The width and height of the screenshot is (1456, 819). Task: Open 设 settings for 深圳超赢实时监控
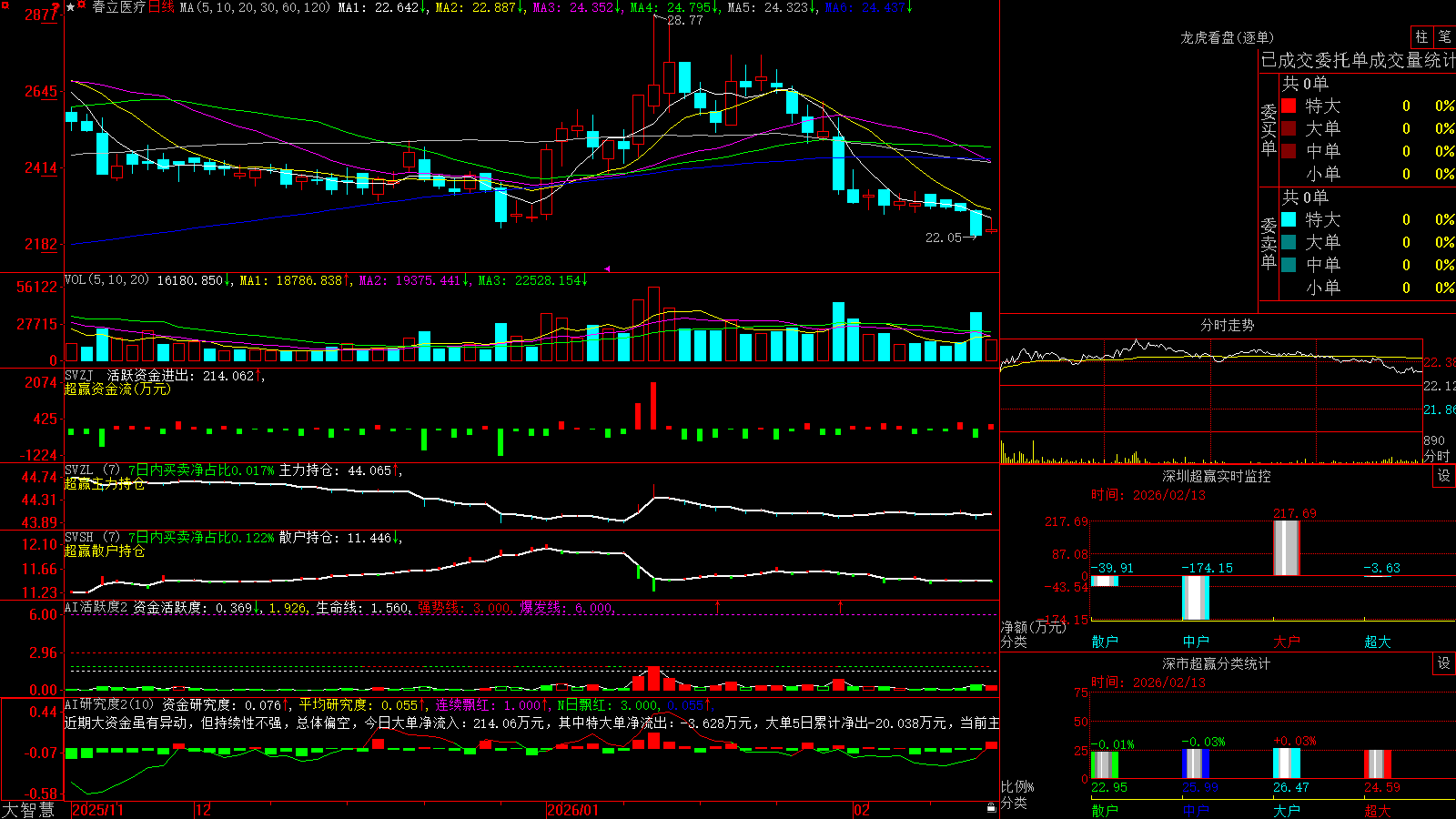[1444, 476]
